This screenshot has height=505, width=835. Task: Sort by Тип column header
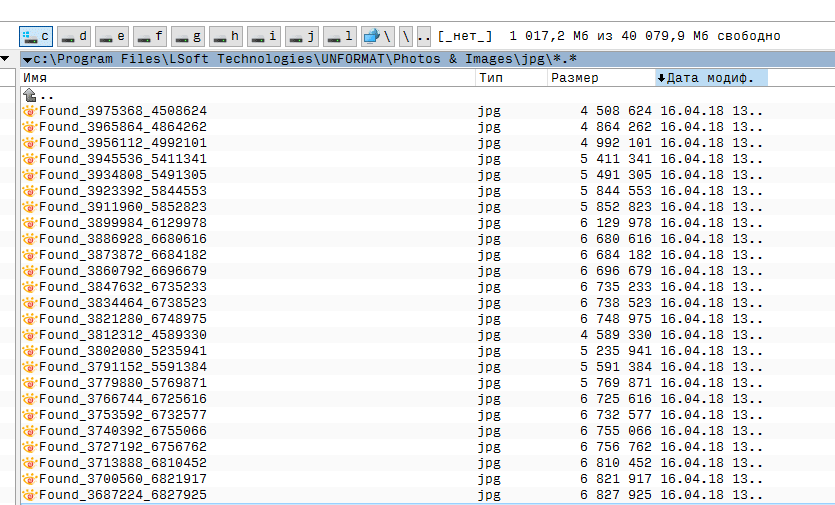click(x=510, y=78)
